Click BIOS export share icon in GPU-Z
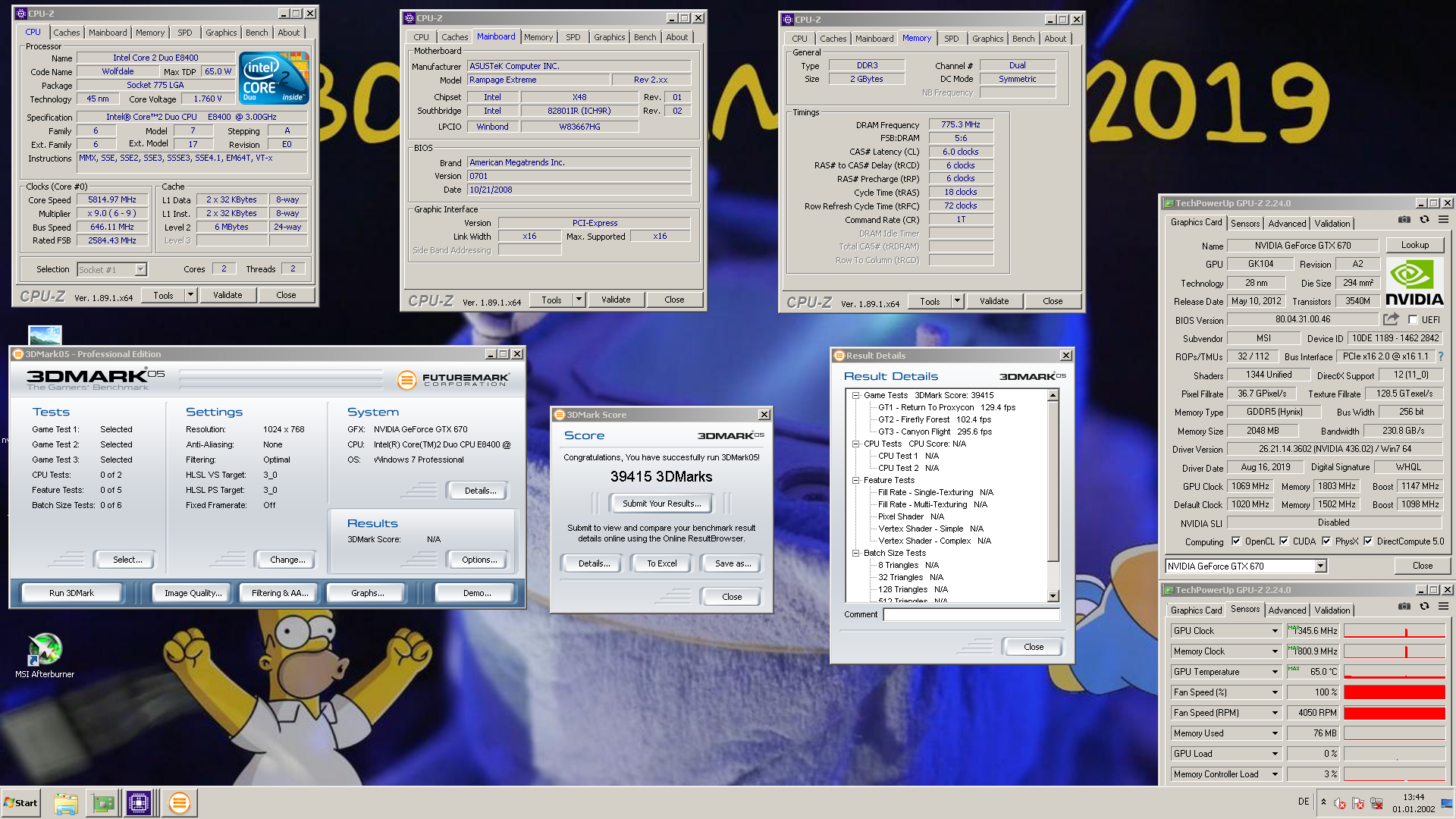1456x819 pixels. pos(1391,319)
